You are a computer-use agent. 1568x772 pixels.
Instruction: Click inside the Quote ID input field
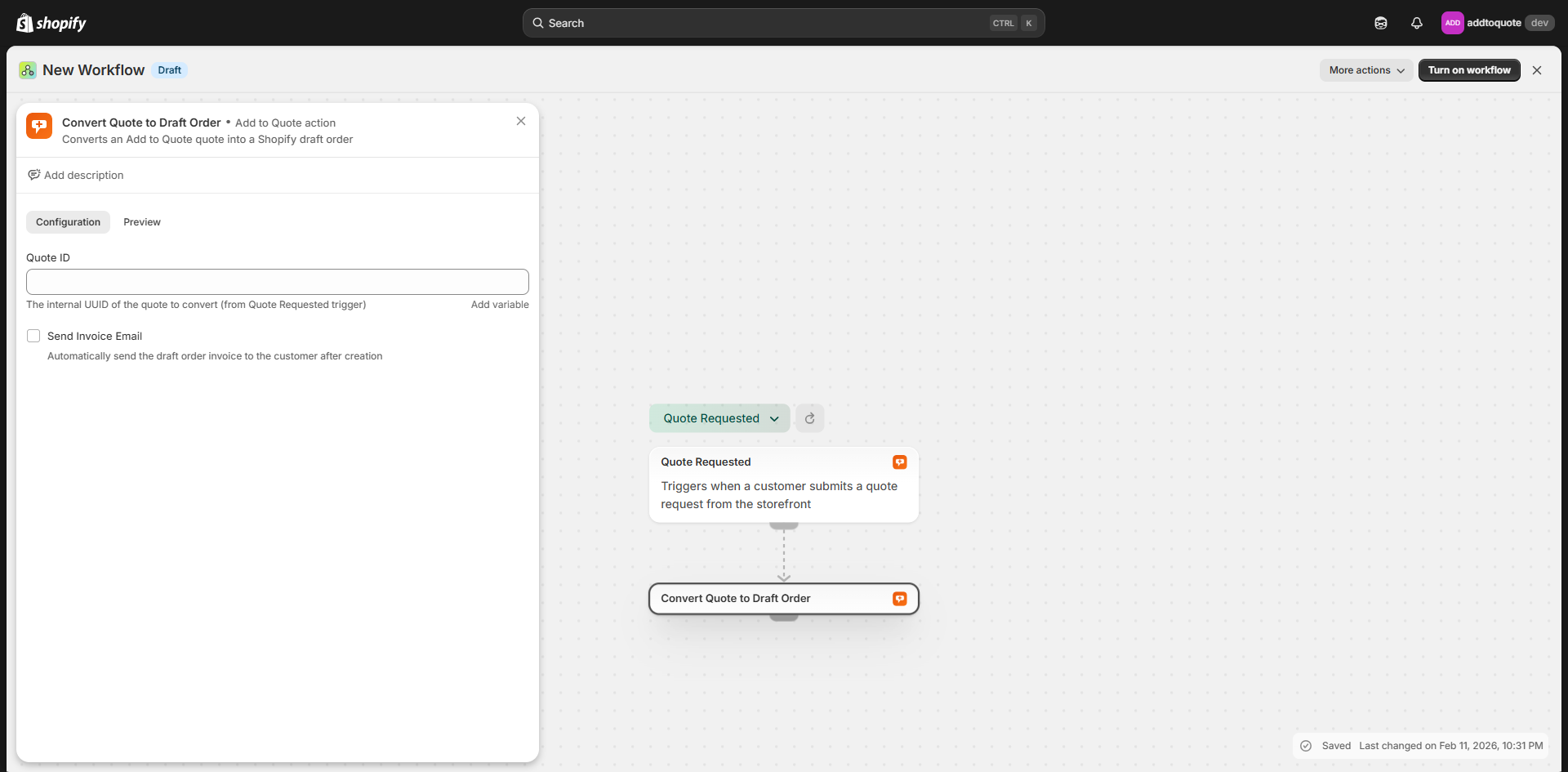click(x=277, y=281)
